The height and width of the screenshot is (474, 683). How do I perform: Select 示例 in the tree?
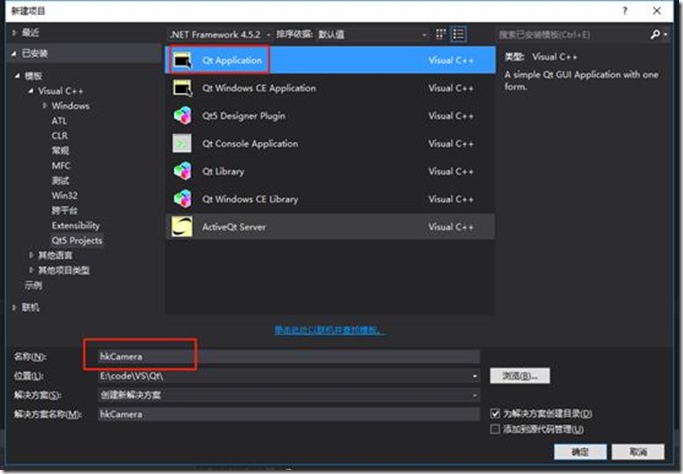pos(34,285)
